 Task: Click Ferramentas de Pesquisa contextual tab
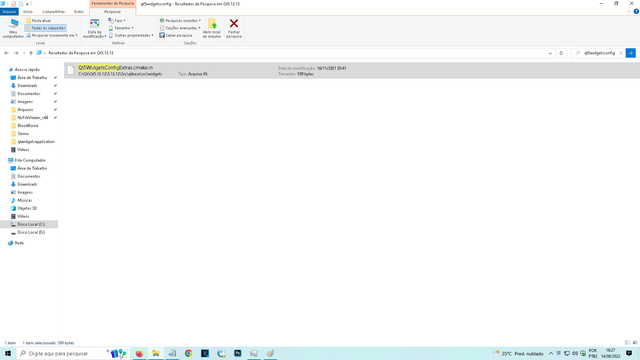(113, 3)
